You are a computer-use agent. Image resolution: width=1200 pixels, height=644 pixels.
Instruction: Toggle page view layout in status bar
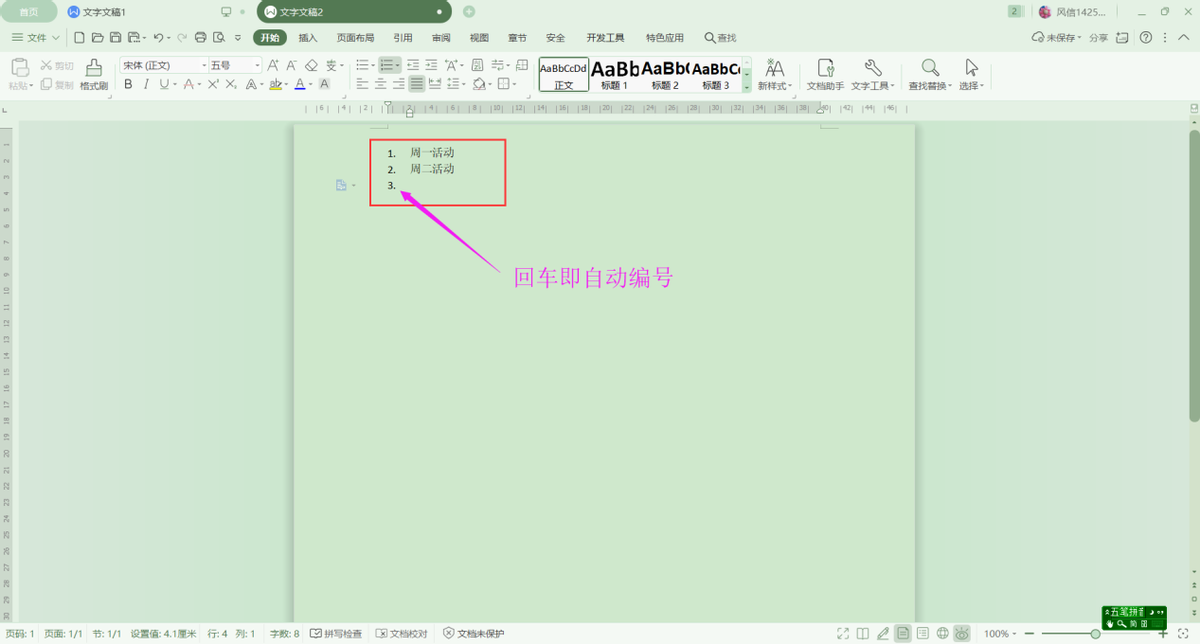pyautogui.click(x=903, y=634)
